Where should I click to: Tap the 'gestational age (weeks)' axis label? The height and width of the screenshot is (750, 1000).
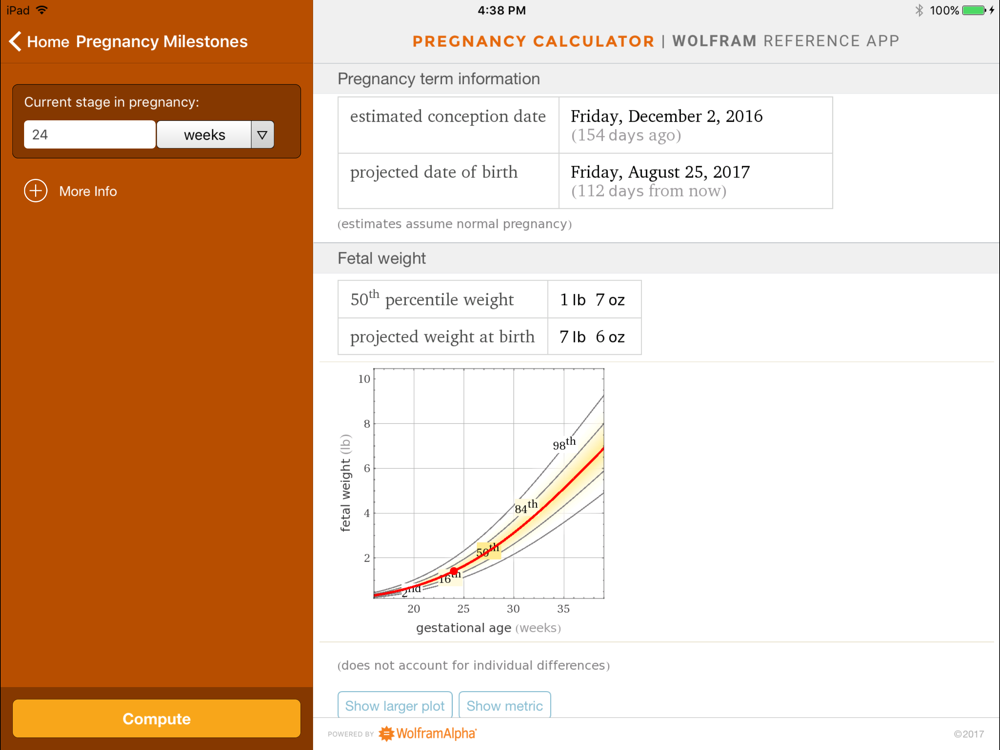(x=489, y=628)
